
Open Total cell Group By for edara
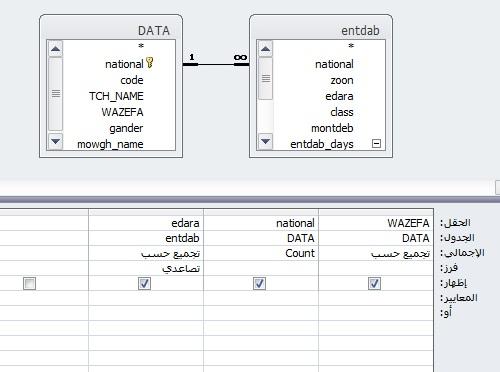pyautogui.click(x=146, y=253)
